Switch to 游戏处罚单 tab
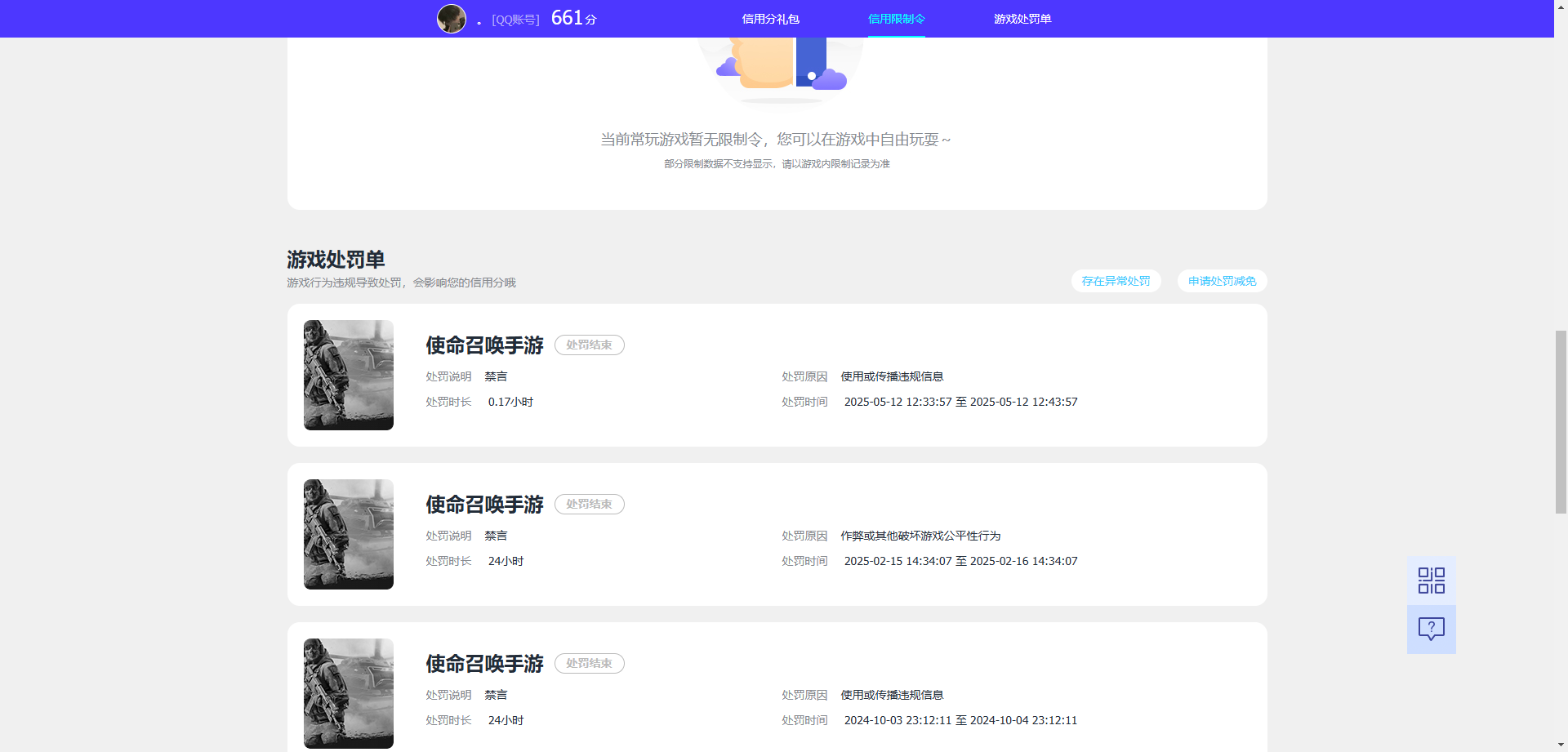1568x752 pixels. [1022, 19]
